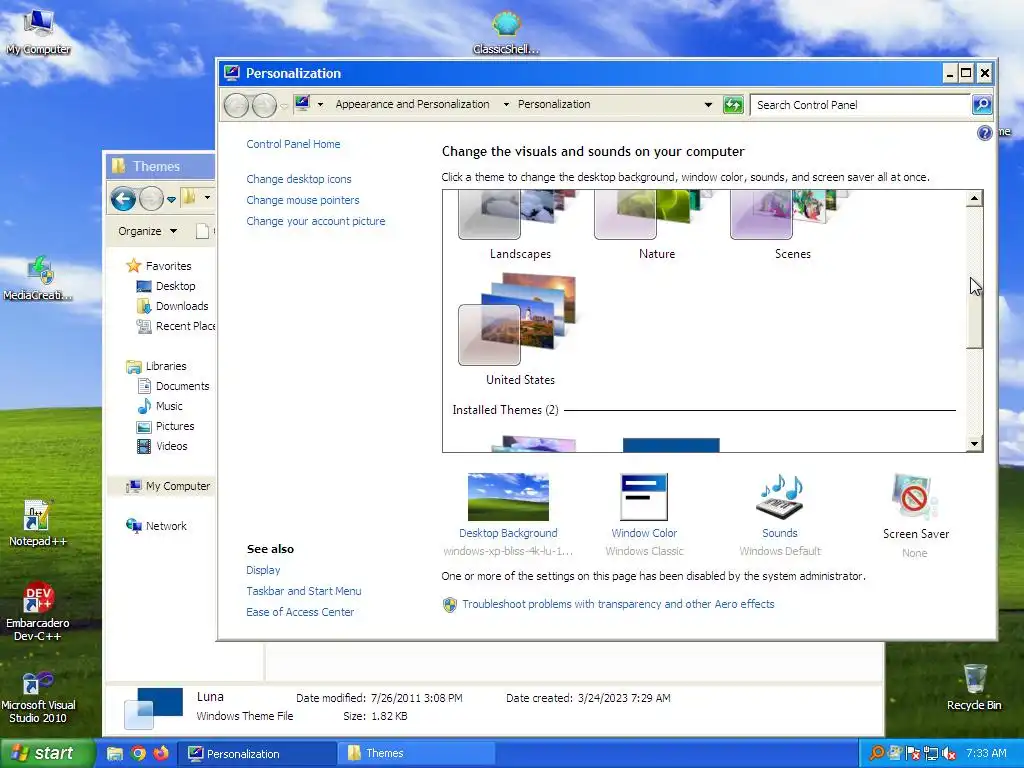Click the Search Control Panel field
This screenshot has width=1024, height=768.
coord(859,105)
